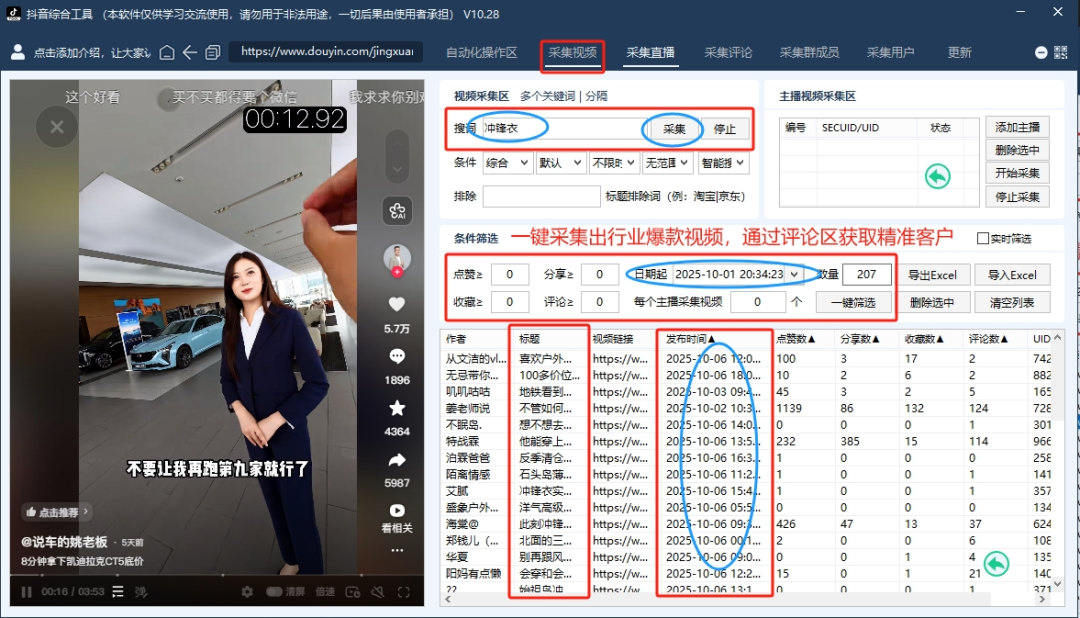Screen dimensions: 1080x618
Task: Click the watch-later clock icon
Action: point(353,592)
